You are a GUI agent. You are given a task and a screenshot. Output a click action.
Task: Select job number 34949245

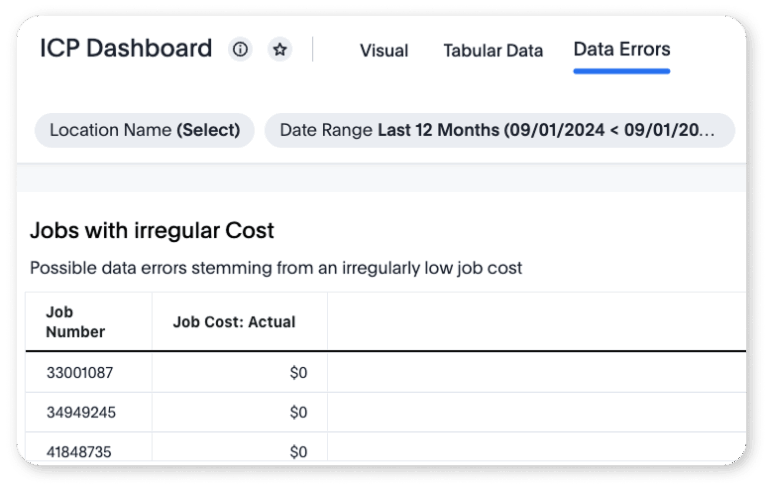pos(80,412)
